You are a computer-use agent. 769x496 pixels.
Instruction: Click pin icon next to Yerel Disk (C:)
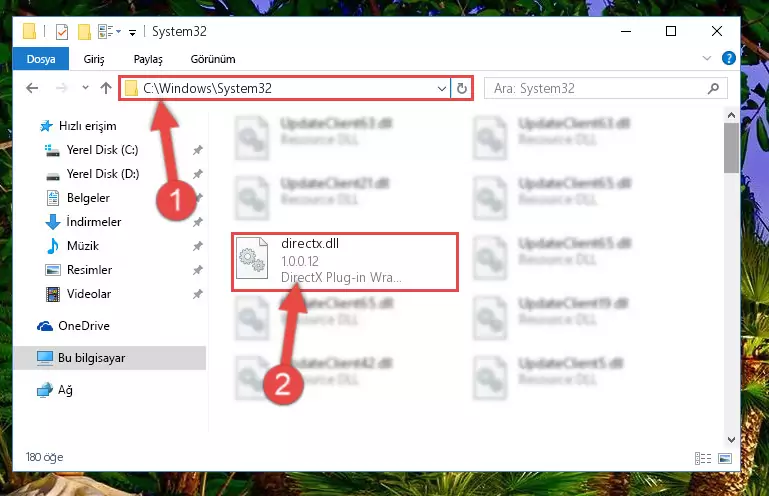(x=198, y=150)
